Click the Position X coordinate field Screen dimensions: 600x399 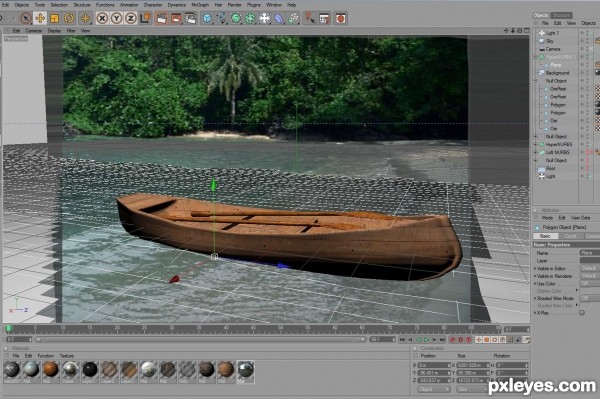point(434,365)
